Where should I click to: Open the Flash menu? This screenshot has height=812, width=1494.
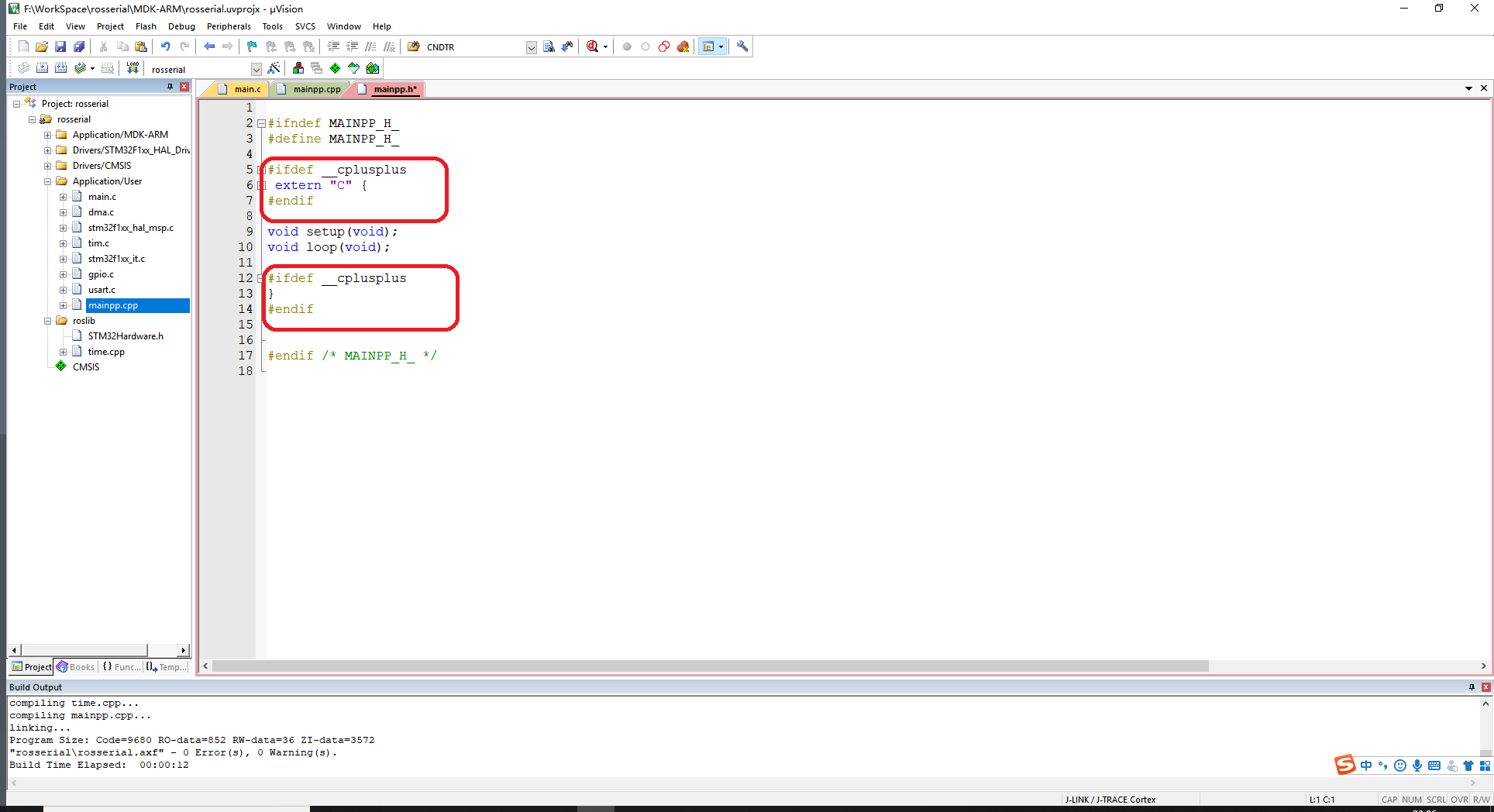pos(146,26)
